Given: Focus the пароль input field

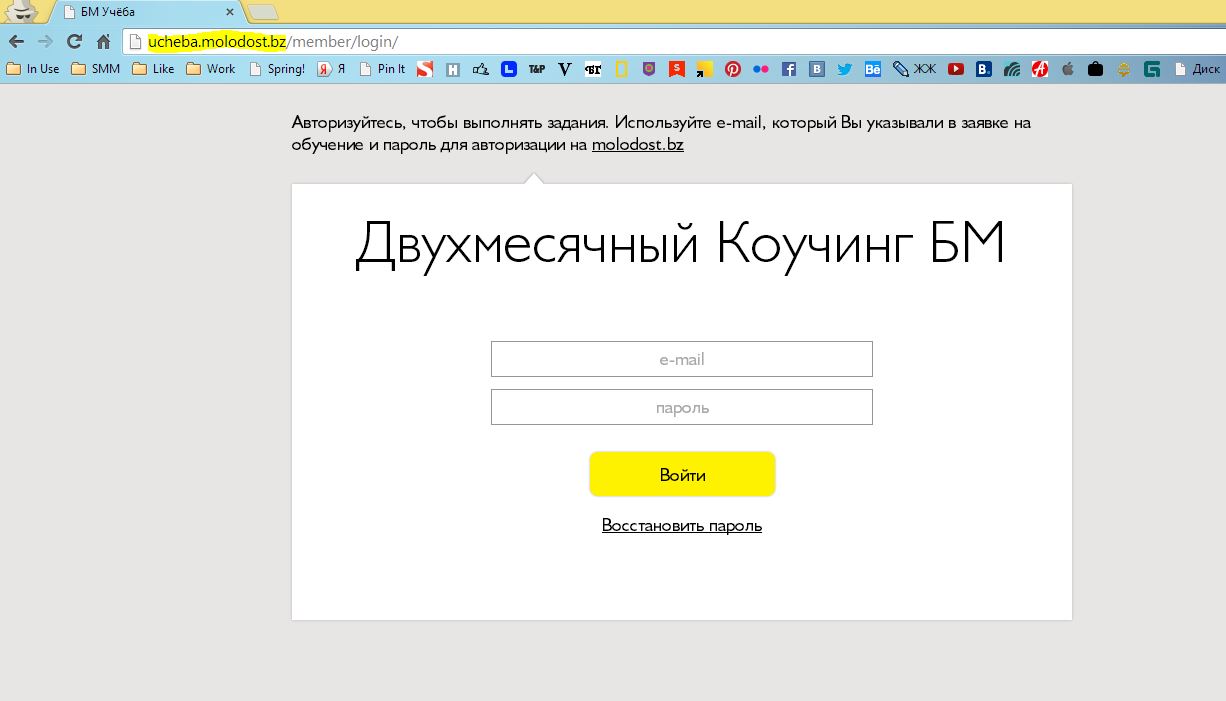Looking at the screenshot, I should [682, 407].
